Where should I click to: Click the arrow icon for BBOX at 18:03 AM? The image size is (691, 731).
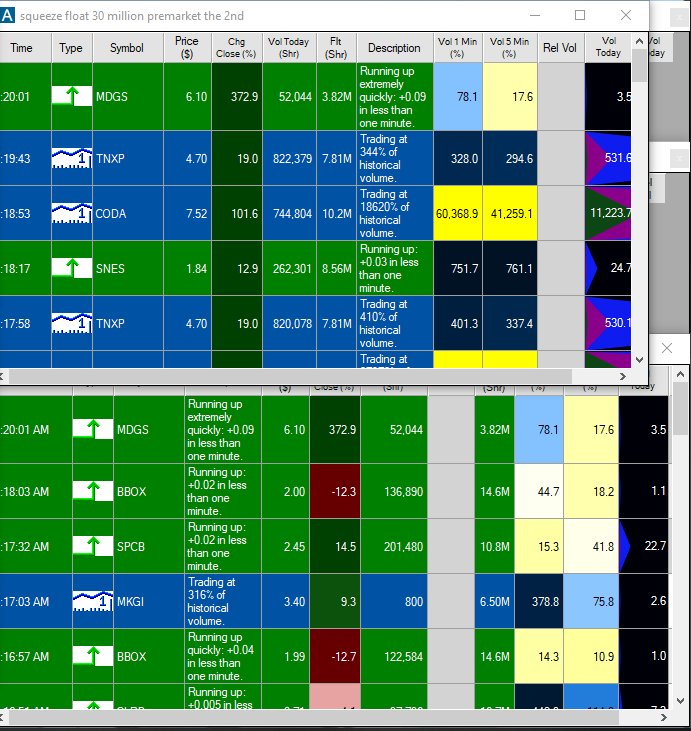coord(93,491)
